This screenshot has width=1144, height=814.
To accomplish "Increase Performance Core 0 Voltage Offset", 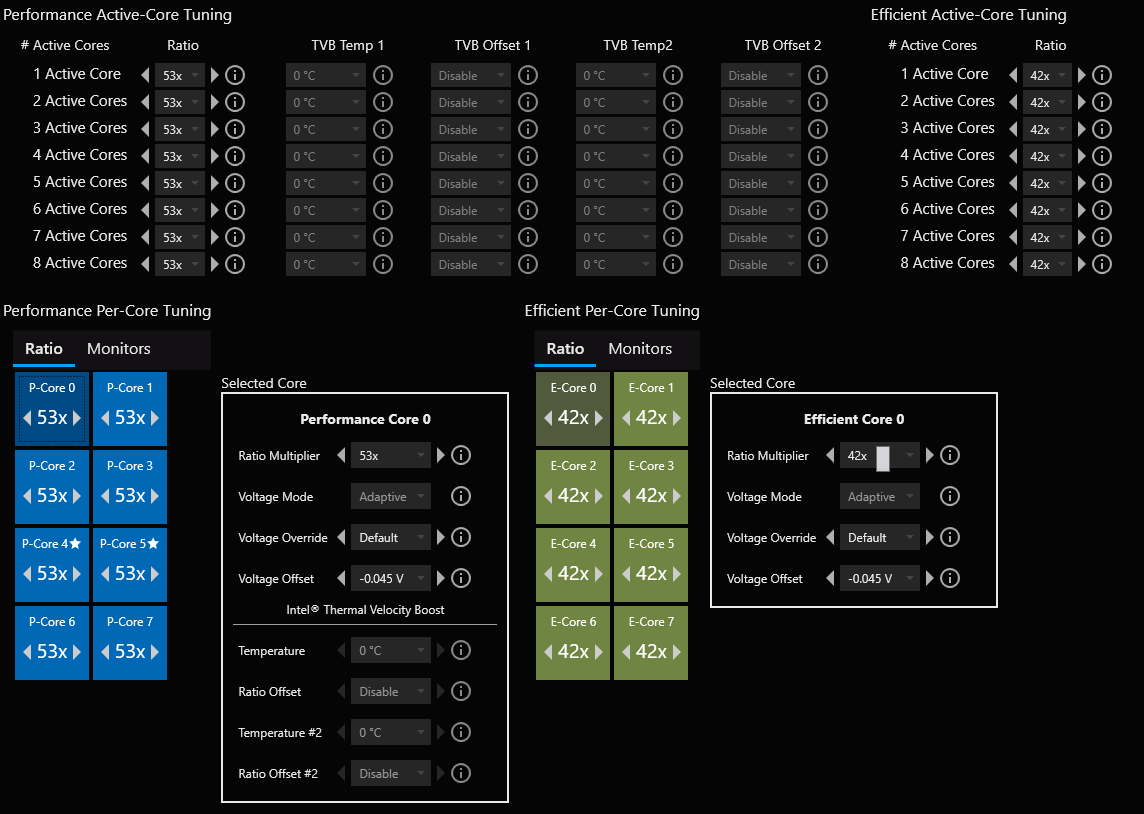I will click(x=441, y=578).
